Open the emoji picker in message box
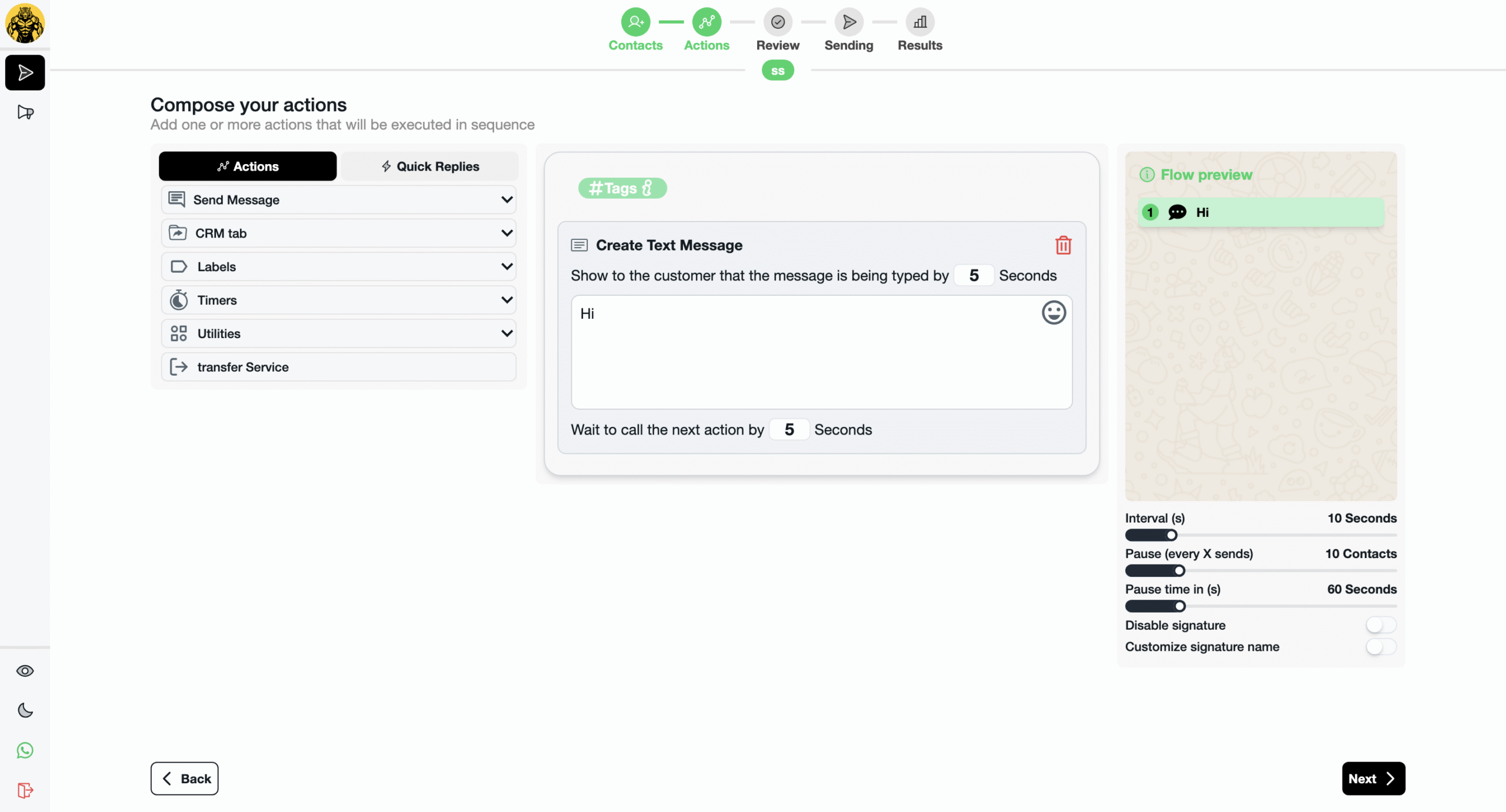This screenshot has height=812, width=1506. pos(1053,313)
